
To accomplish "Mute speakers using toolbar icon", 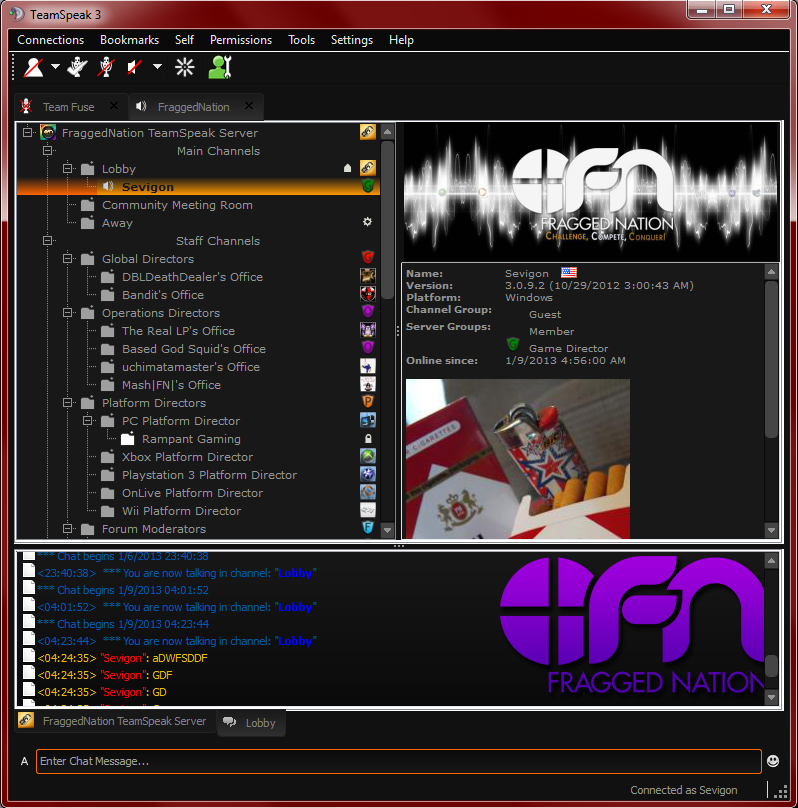I will tap(134, 68).
